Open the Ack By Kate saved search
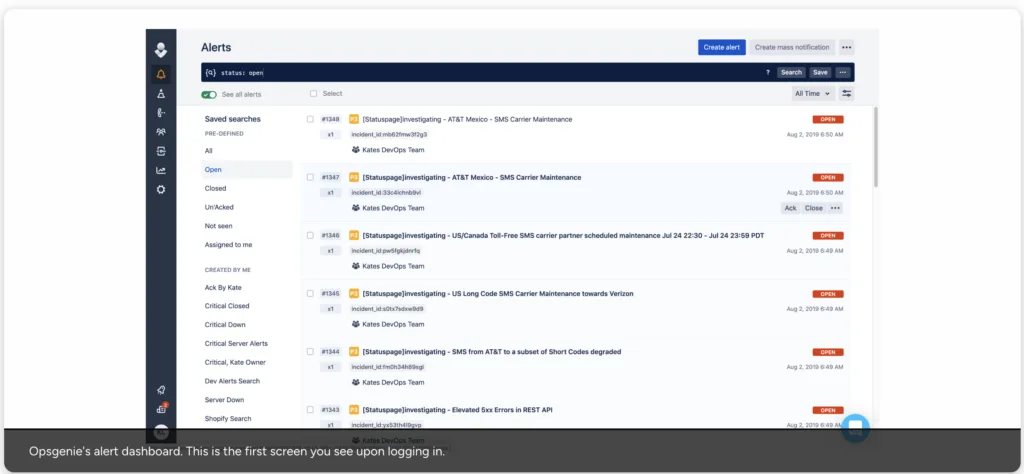Image resolution: width=1024 pixels, height=474 pixels. pos(223,287)
